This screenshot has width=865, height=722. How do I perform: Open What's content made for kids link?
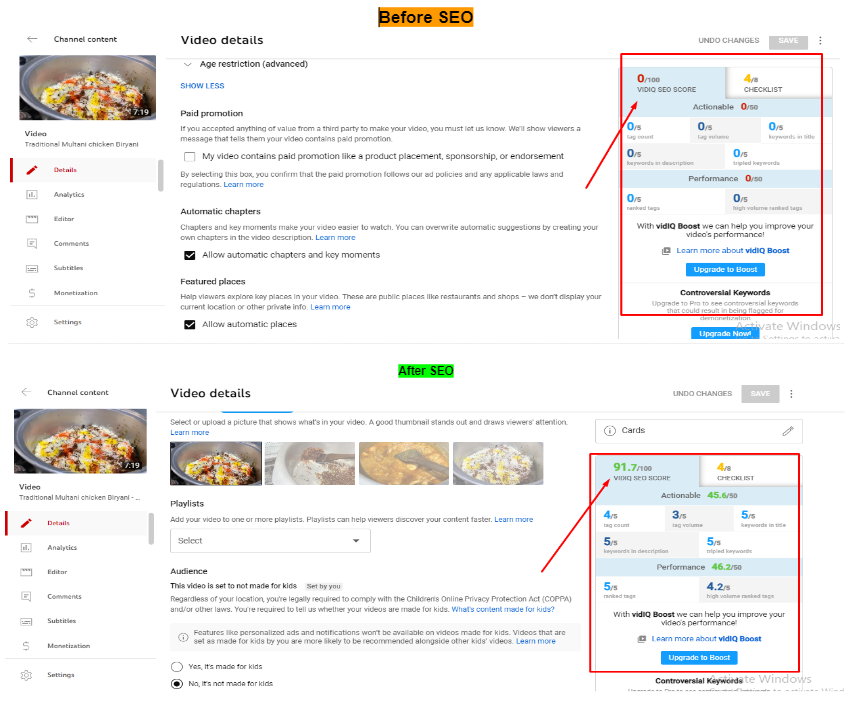pos(503,609)
